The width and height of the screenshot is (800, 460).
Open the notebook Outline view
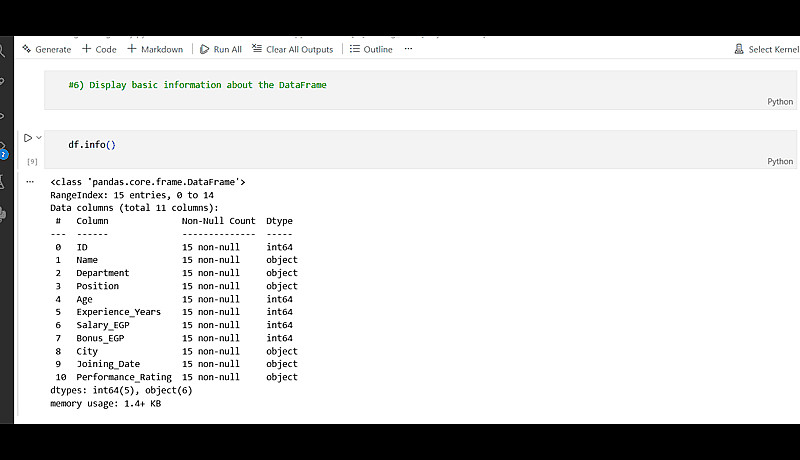371,49
